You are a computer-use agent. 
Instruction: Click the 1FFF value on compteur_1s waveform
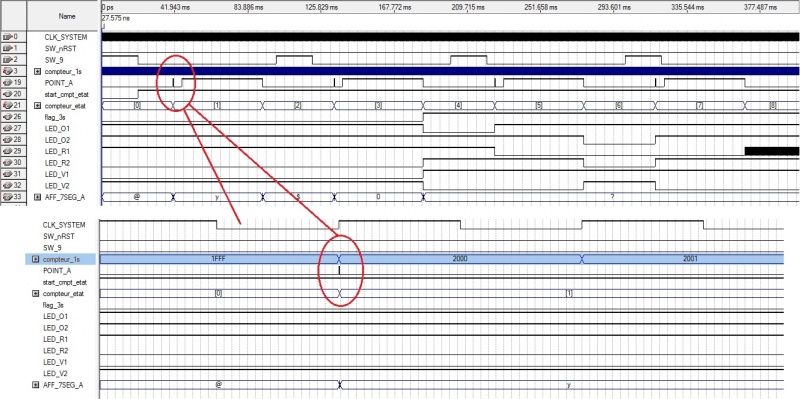click(x=218, y=259)
